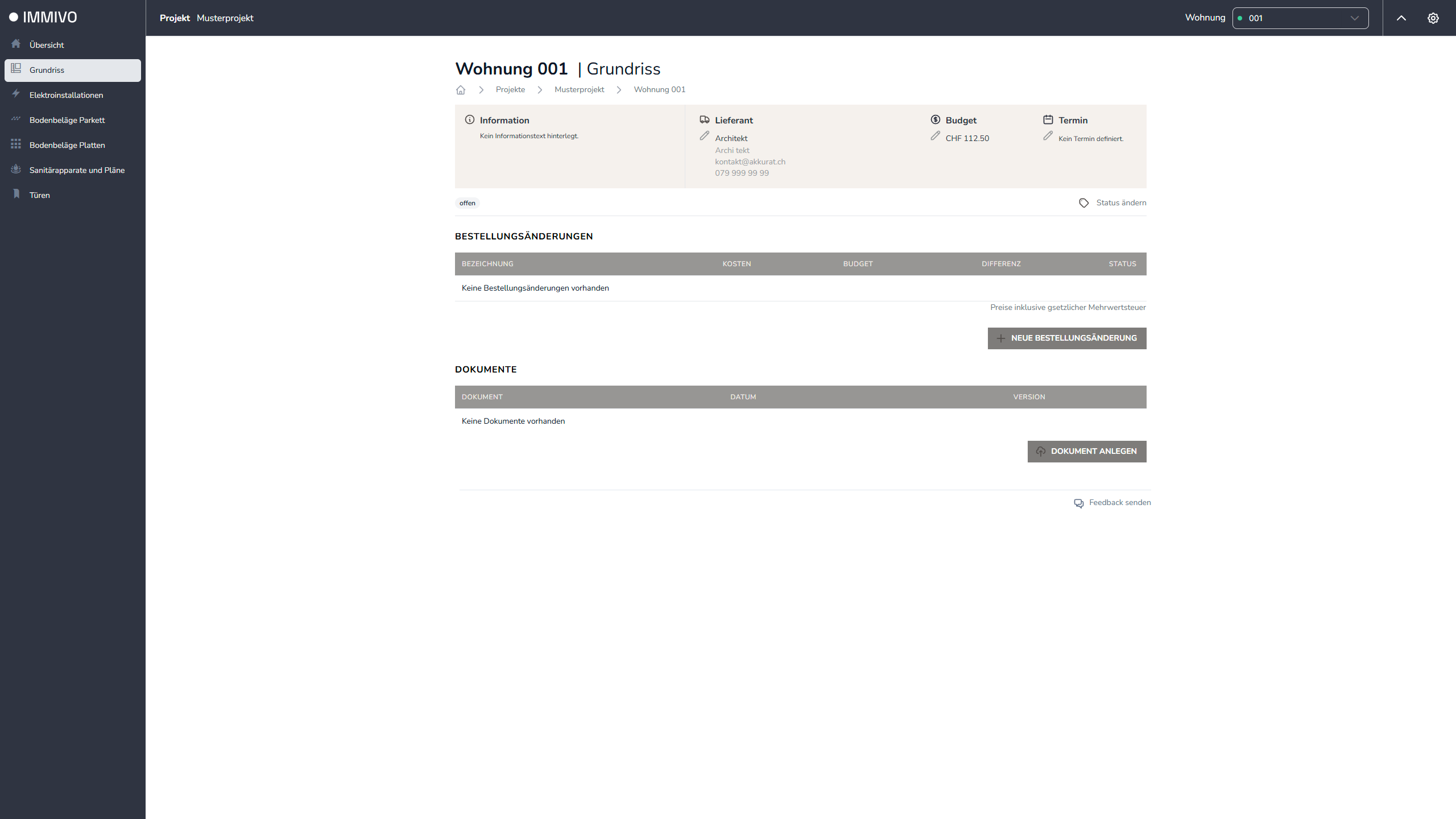Click the Feedback senden speech bubble icon
The image size is (1456, 819).
pos(1078,503)
